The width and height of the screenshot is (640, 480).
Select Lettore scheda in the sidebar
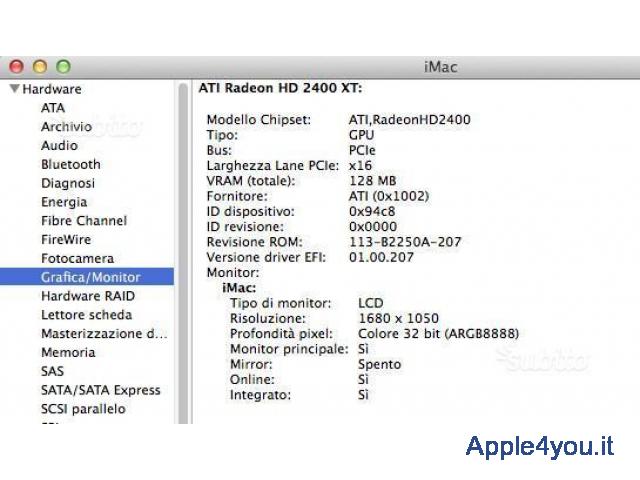point(86,314)
